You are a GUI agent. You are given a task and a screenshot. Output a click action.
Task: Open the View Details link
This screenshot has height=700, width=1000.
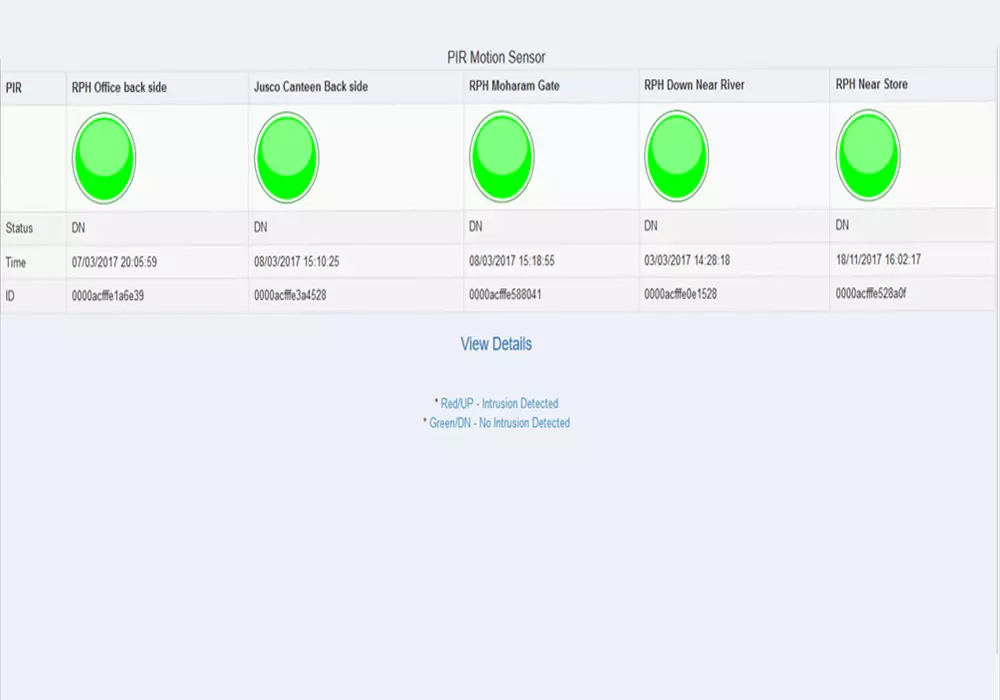click(494, 344)
